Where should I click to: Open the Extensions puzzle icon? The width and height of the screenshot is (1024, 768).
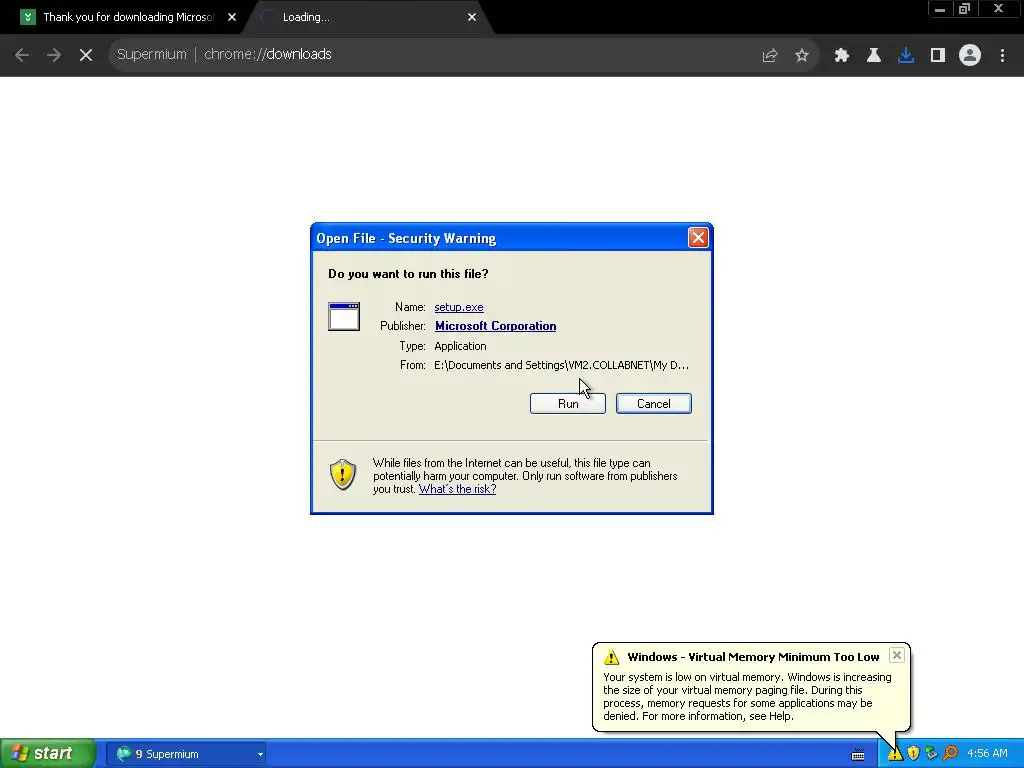(841, 55)
